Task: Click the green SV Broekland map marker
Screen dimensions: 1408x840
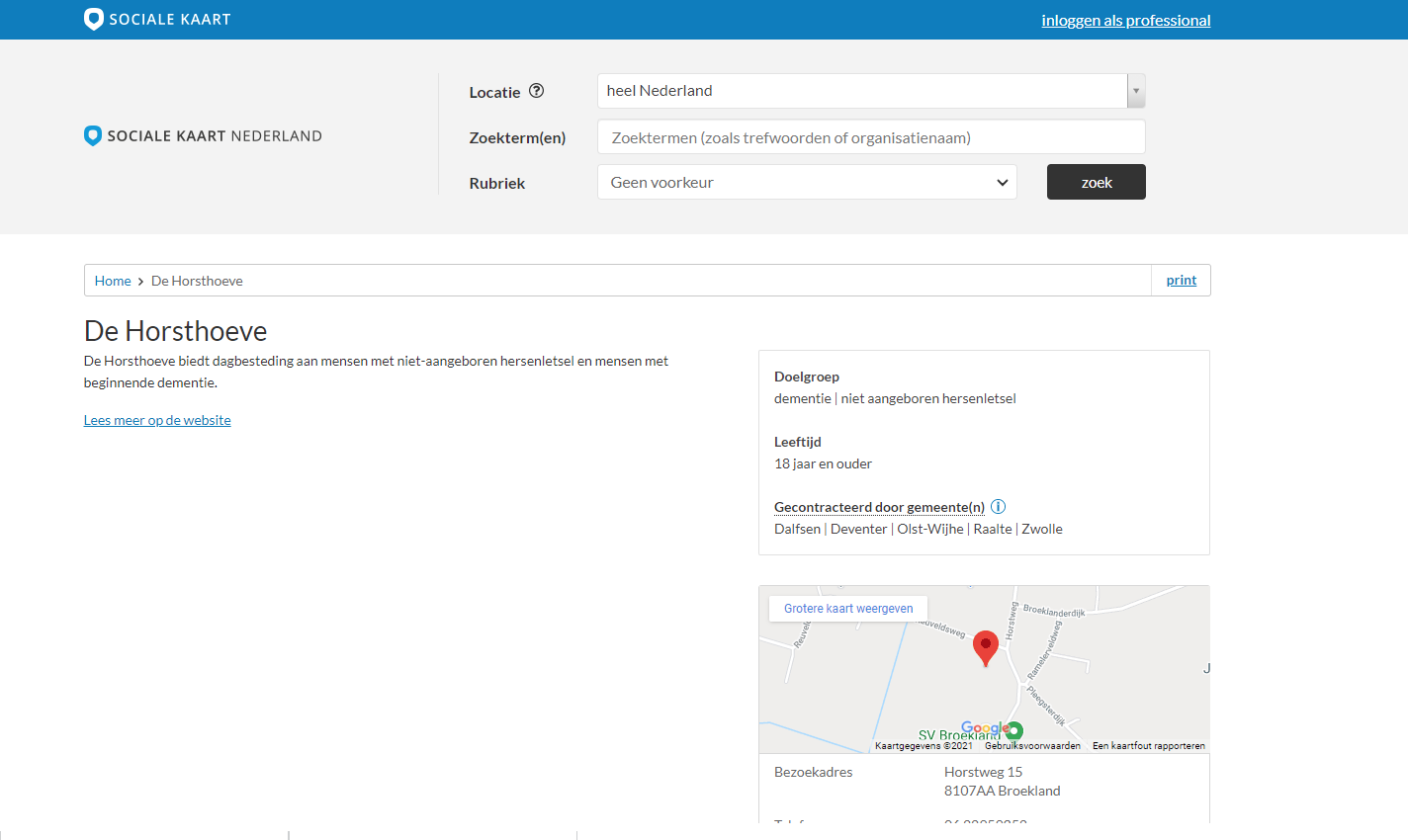Action: [1013, 731]
